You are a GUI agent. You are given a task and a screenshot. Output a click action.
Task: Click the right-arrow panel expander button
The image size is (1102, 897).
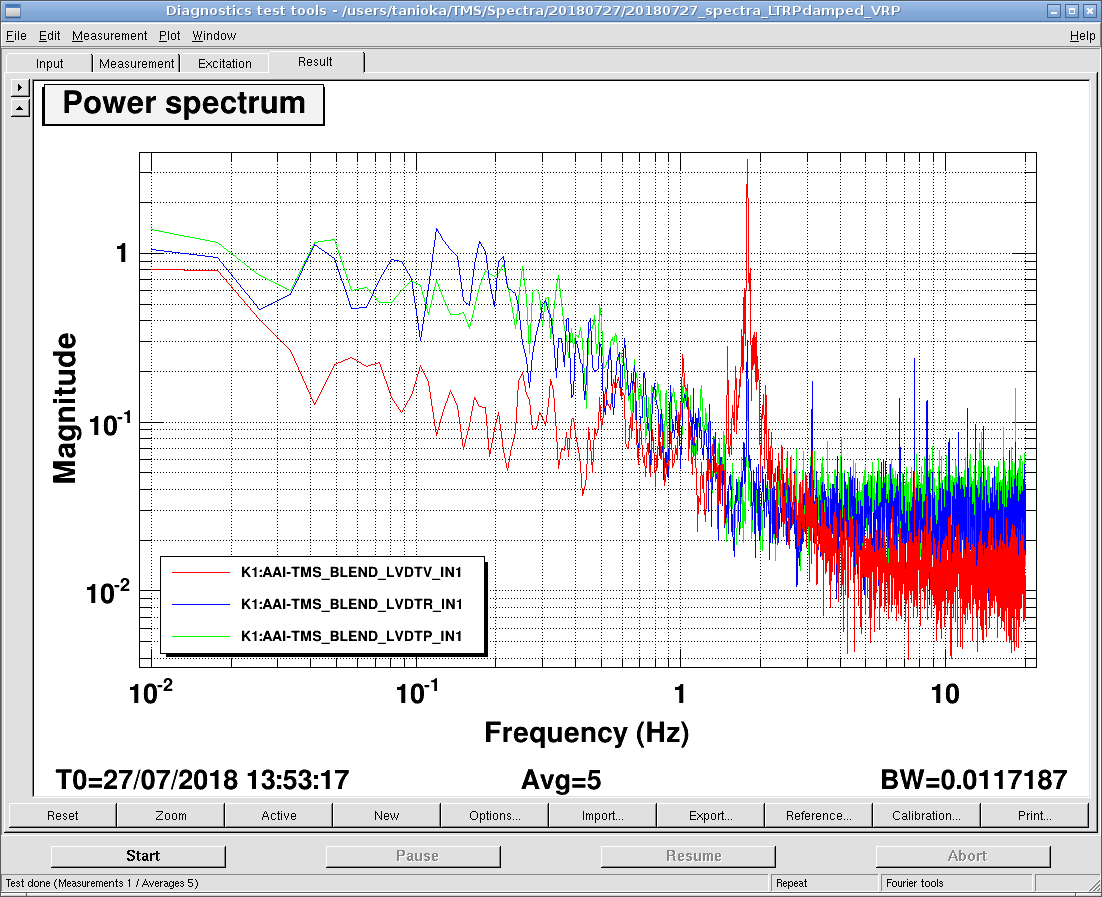[20, 88]
